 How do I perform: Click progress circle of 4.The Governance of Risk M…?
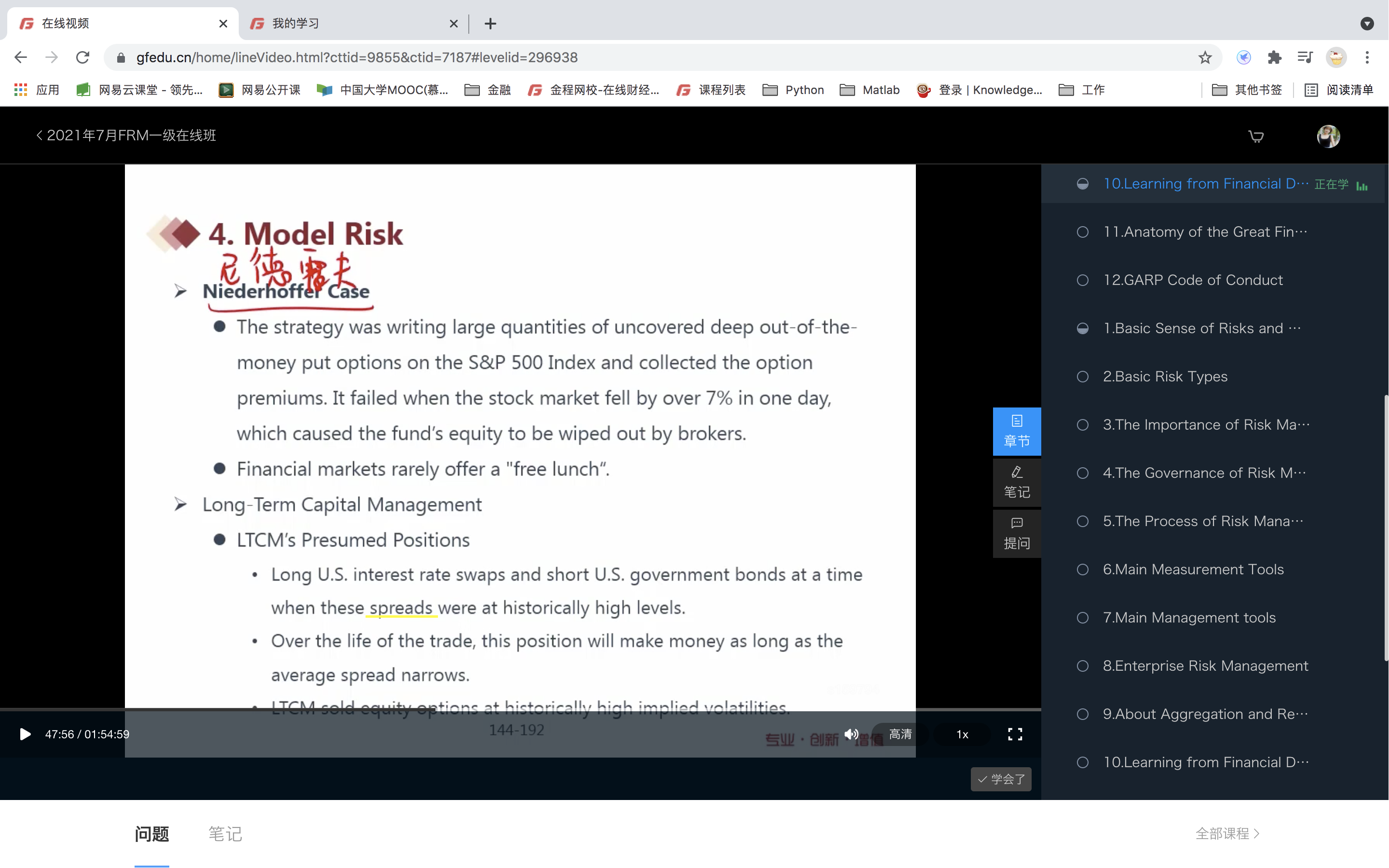click(x=1082, y=473)
